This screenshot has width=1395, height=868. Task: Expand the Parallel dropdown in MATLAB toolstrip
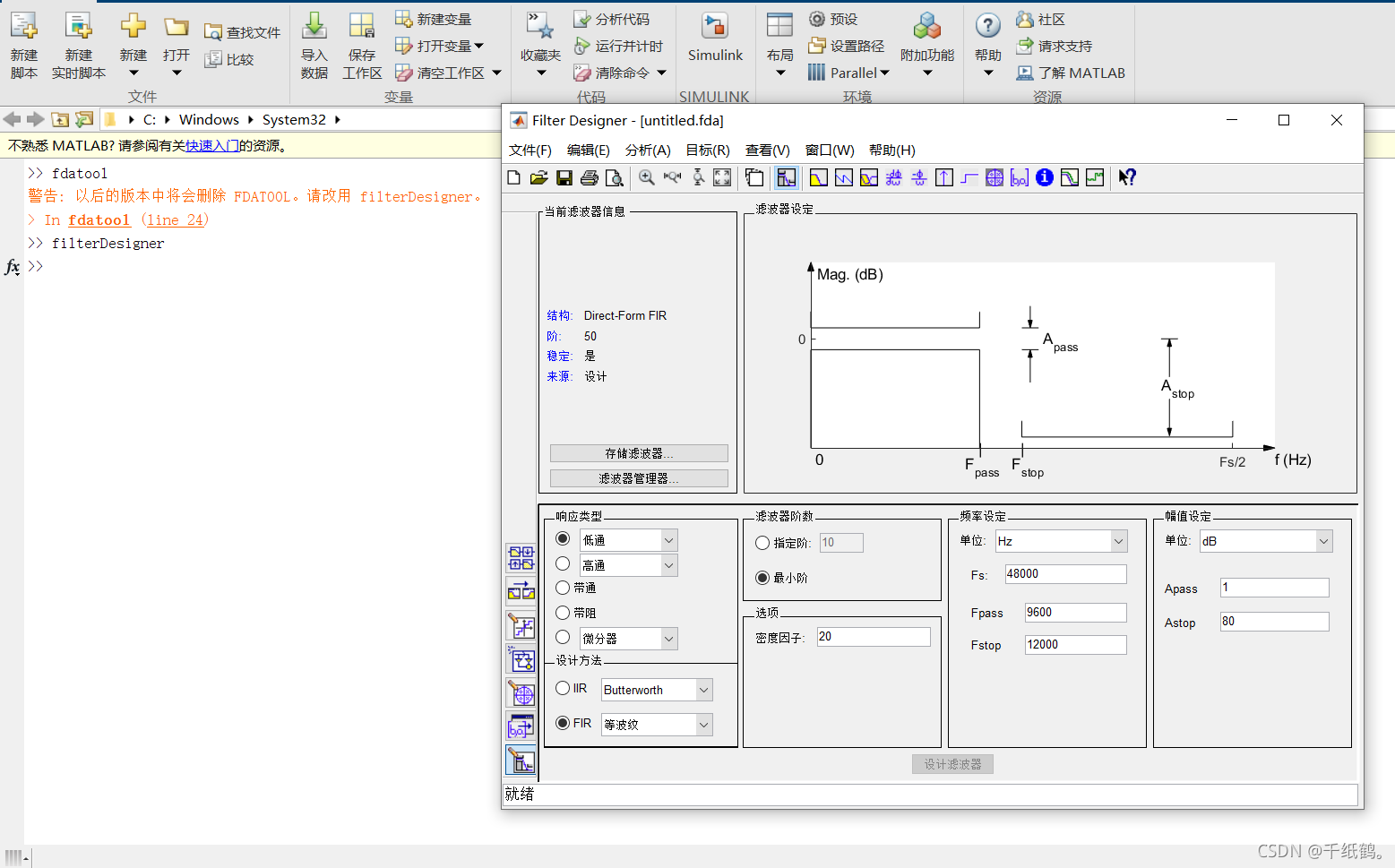pyautogui.click(x=884, y=73)
